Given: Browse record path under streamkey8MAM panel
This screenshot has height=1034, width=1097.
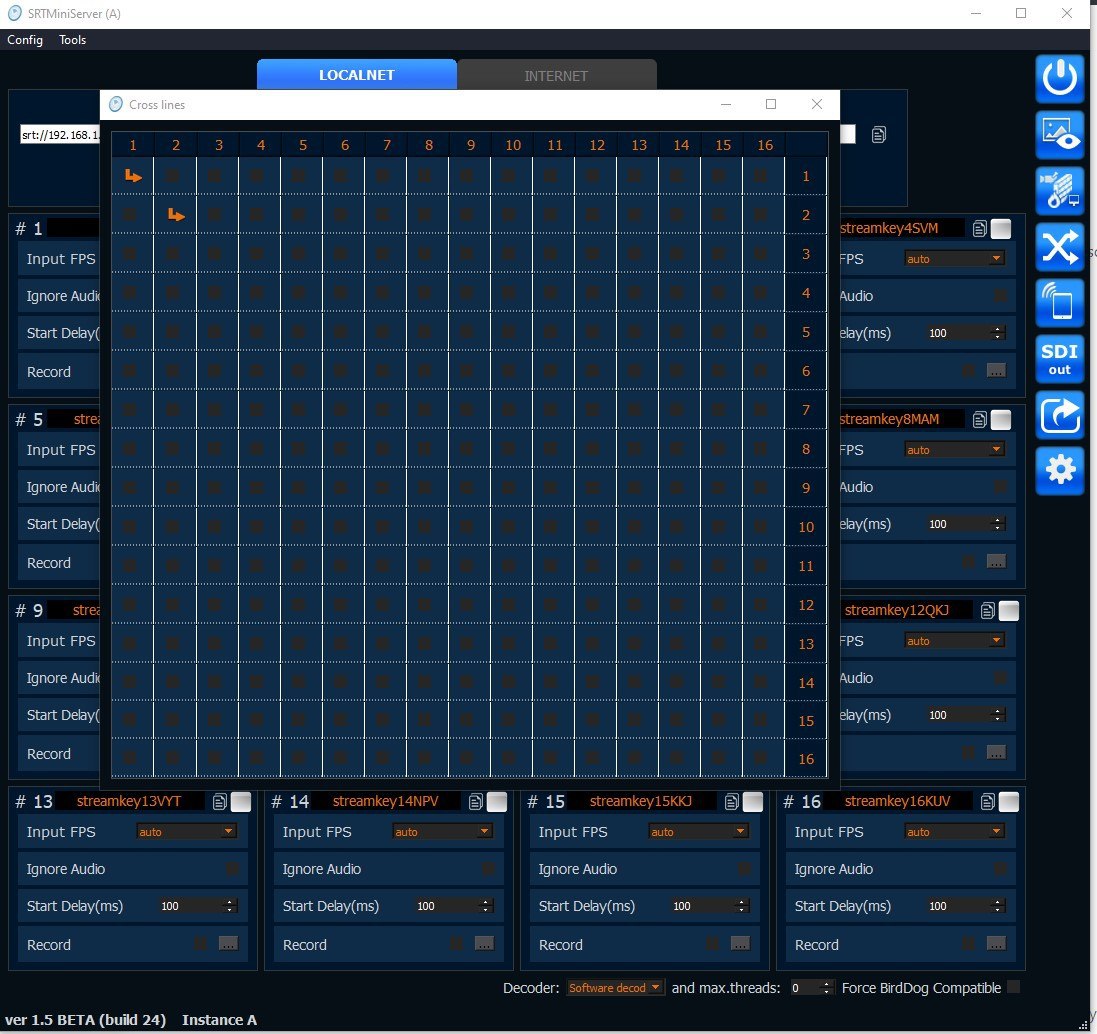Looking at the screenshot, I should point(996,562).
